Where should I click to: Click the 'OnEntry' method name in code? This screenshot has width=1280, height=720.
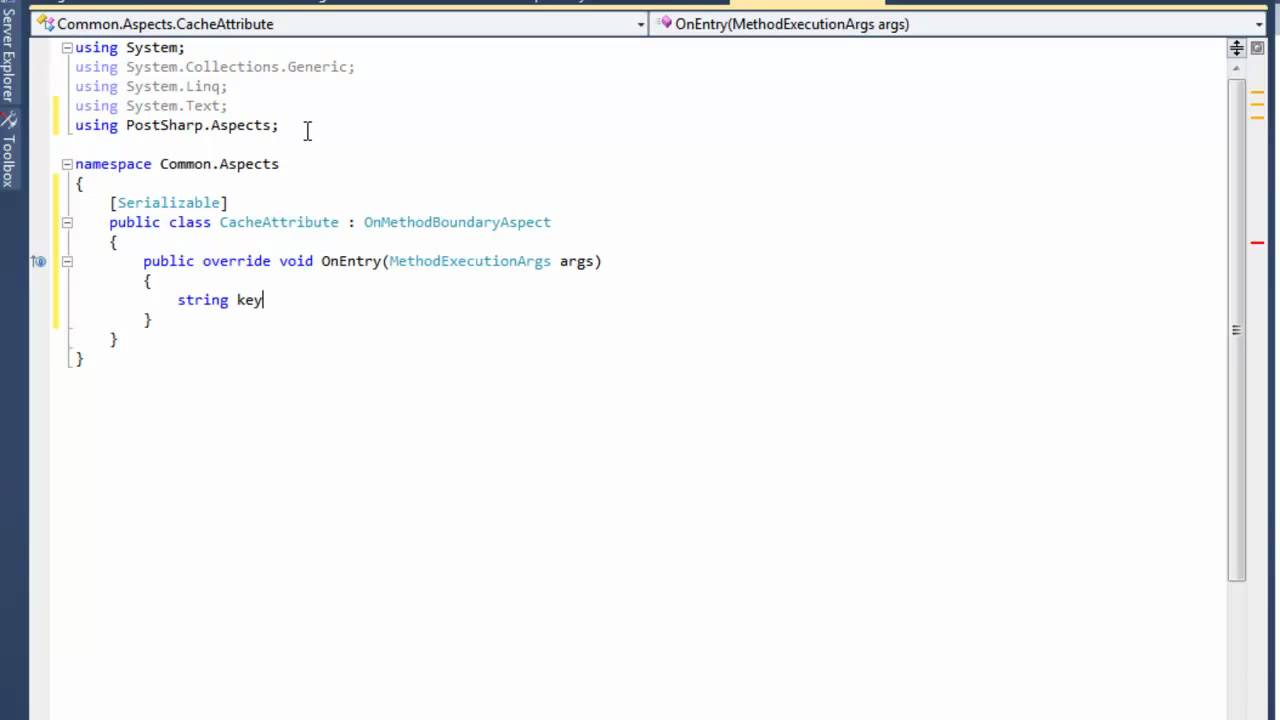coord(351,261)
